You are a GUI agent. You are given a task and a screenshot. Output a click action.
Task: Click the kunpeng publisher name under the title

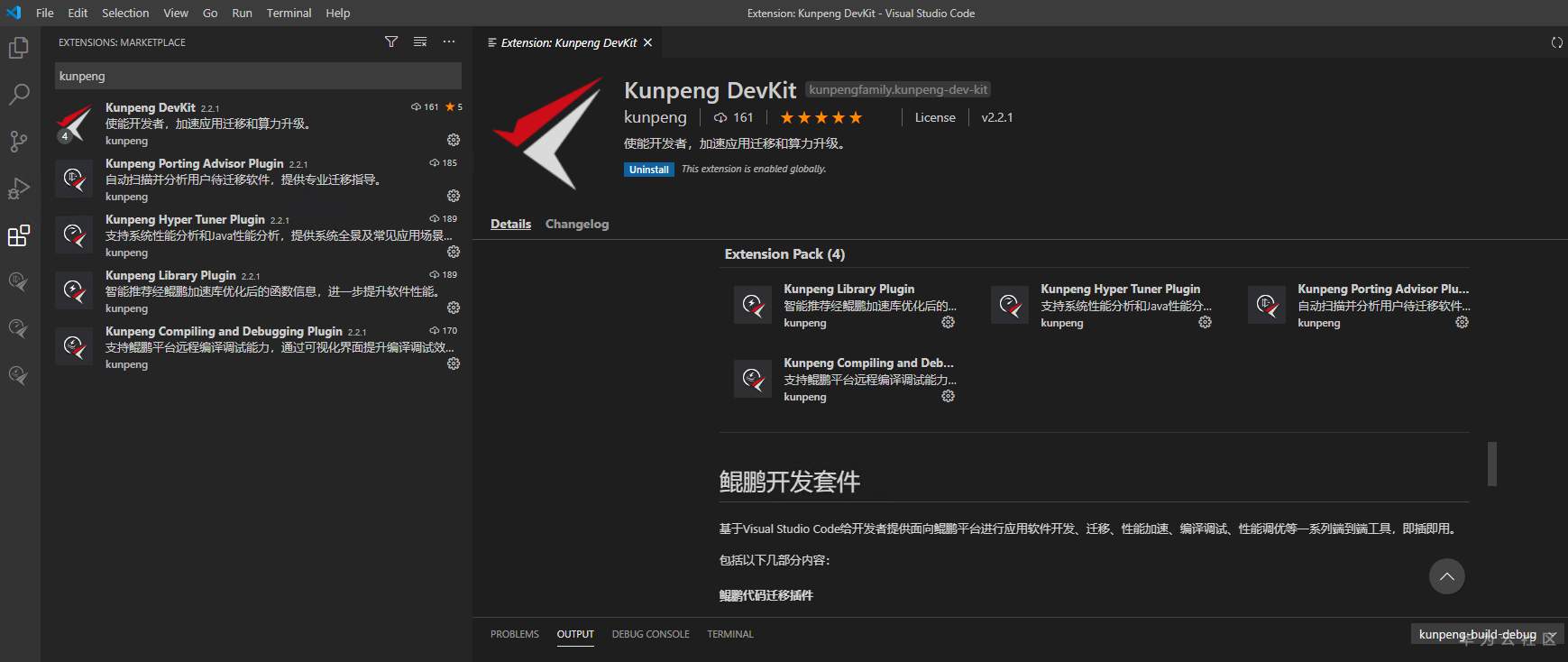click(x=656, y=117)
